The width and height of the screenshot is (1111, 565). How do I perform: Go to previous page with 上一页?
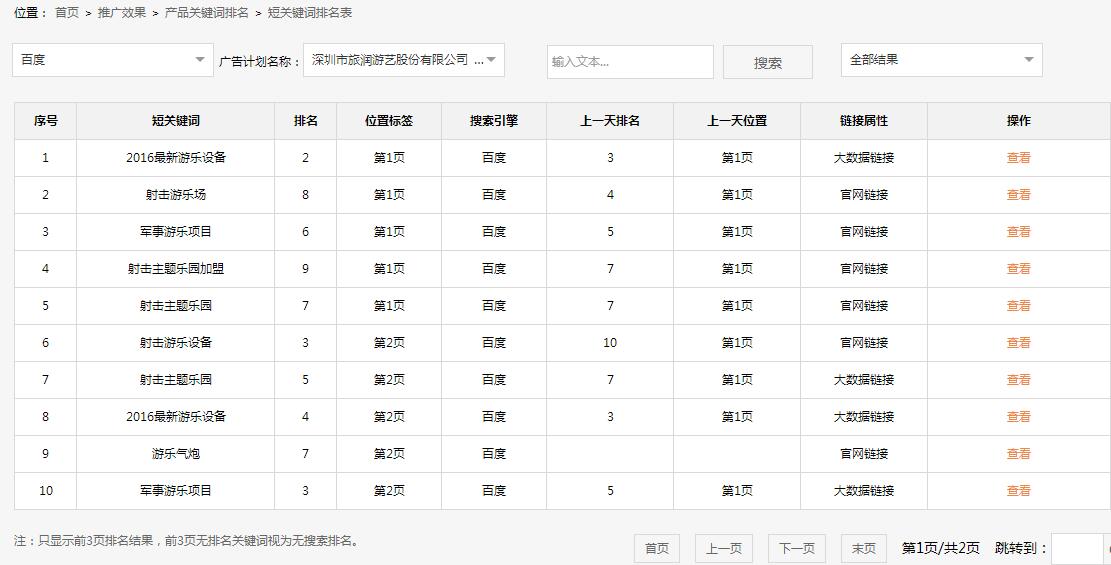723,548
